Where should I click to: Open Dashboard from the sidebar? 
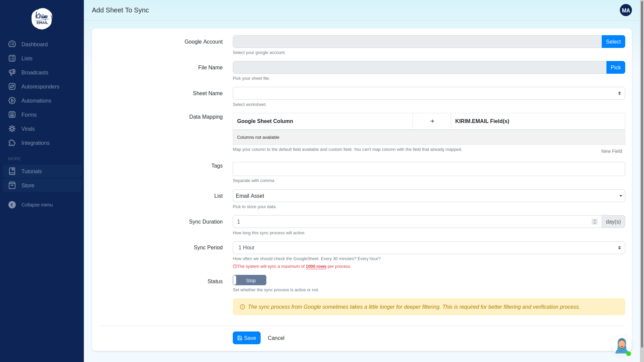point(34,44)
